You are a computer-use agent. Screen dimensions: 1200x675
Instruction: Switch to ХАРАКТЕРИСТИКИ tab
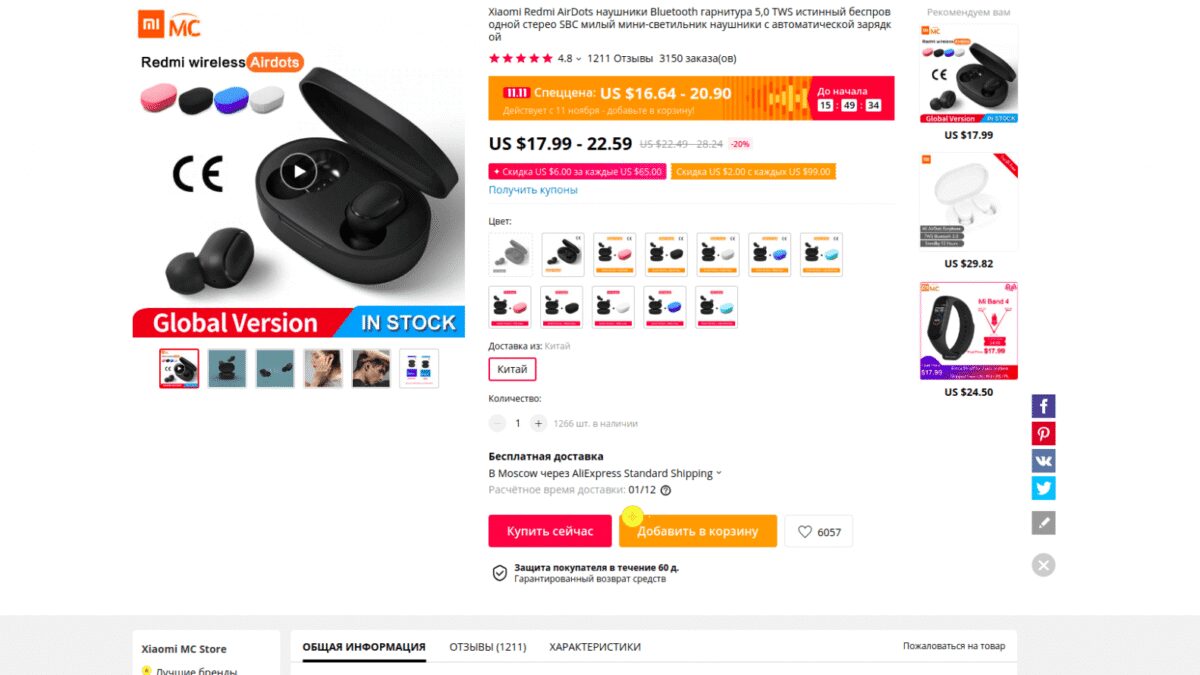[594, 647]
